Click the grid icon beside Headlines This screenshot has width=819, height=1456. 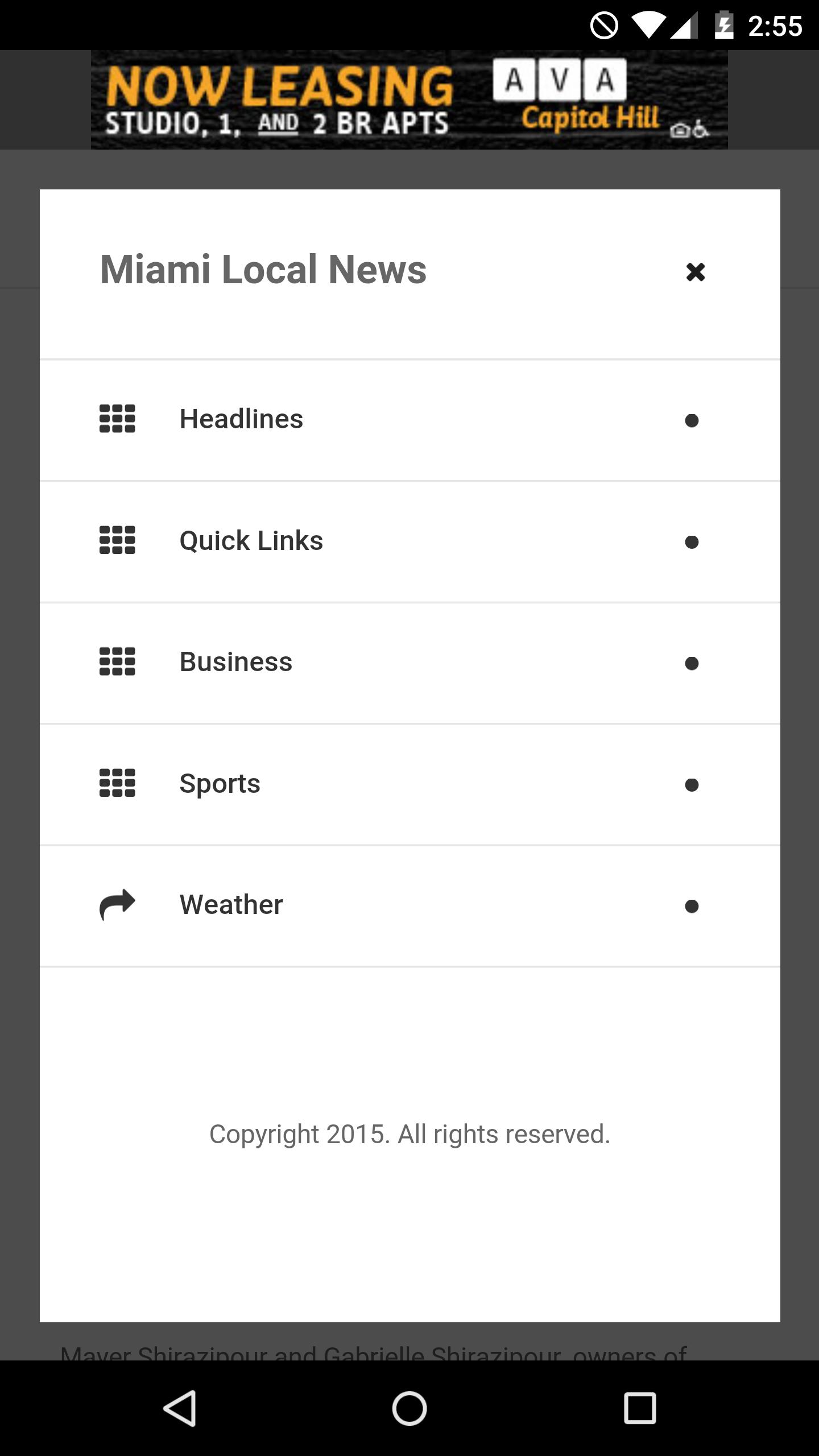click(x=117, y=419)
